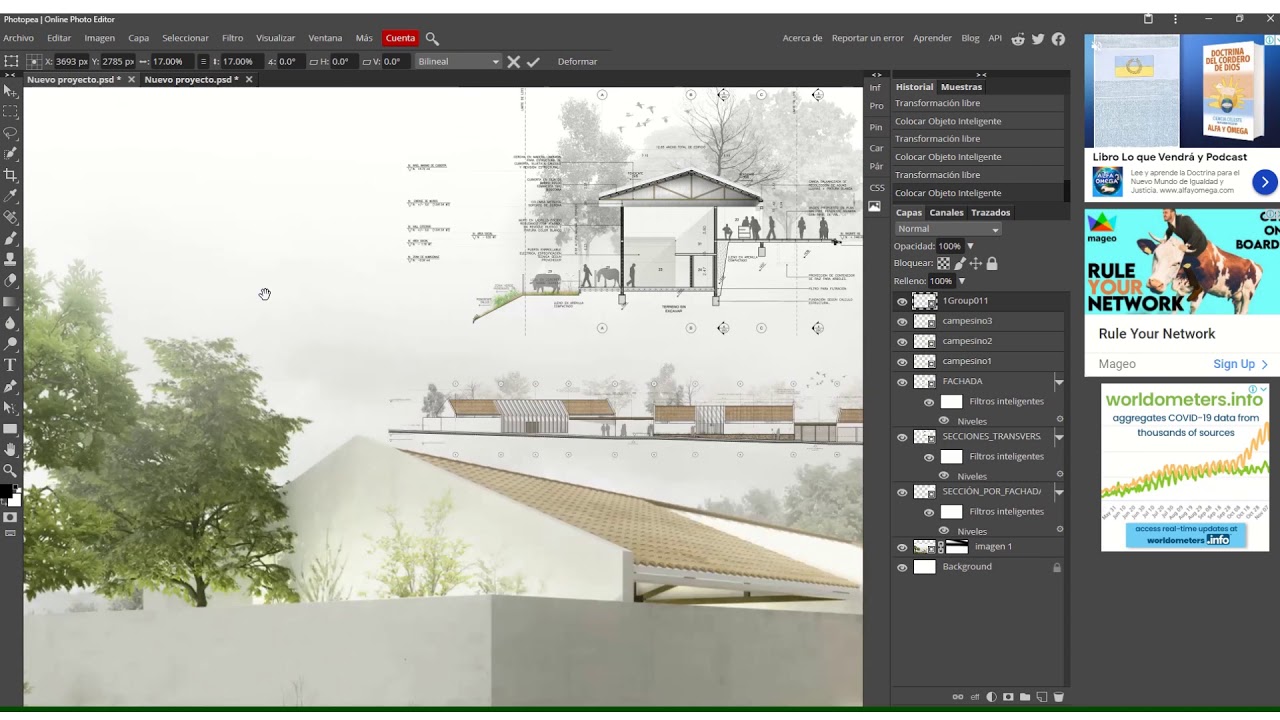This screenshot has width=1280, height=720.
Task: Click the foreground/background color swatch
Action: click(x=10, y=494)
